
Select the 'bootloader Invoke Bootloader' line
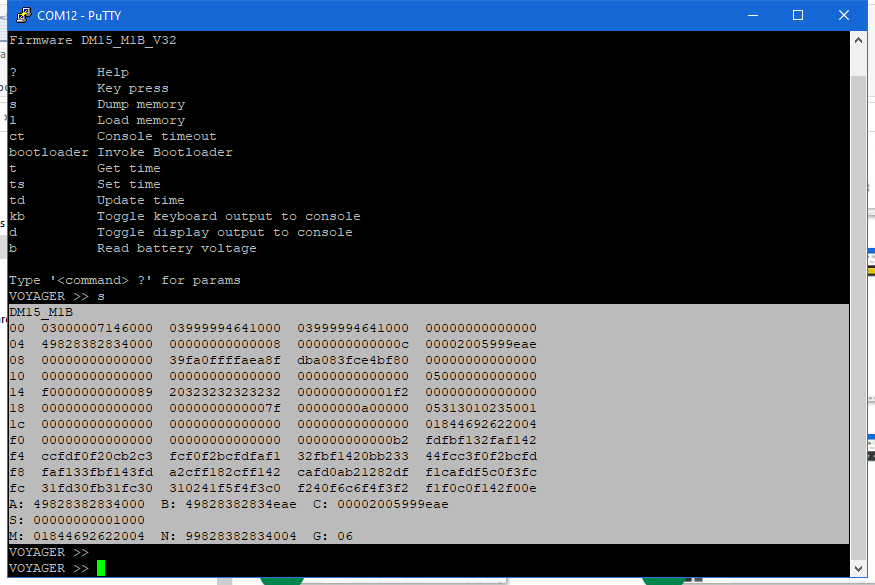(120, 151)
